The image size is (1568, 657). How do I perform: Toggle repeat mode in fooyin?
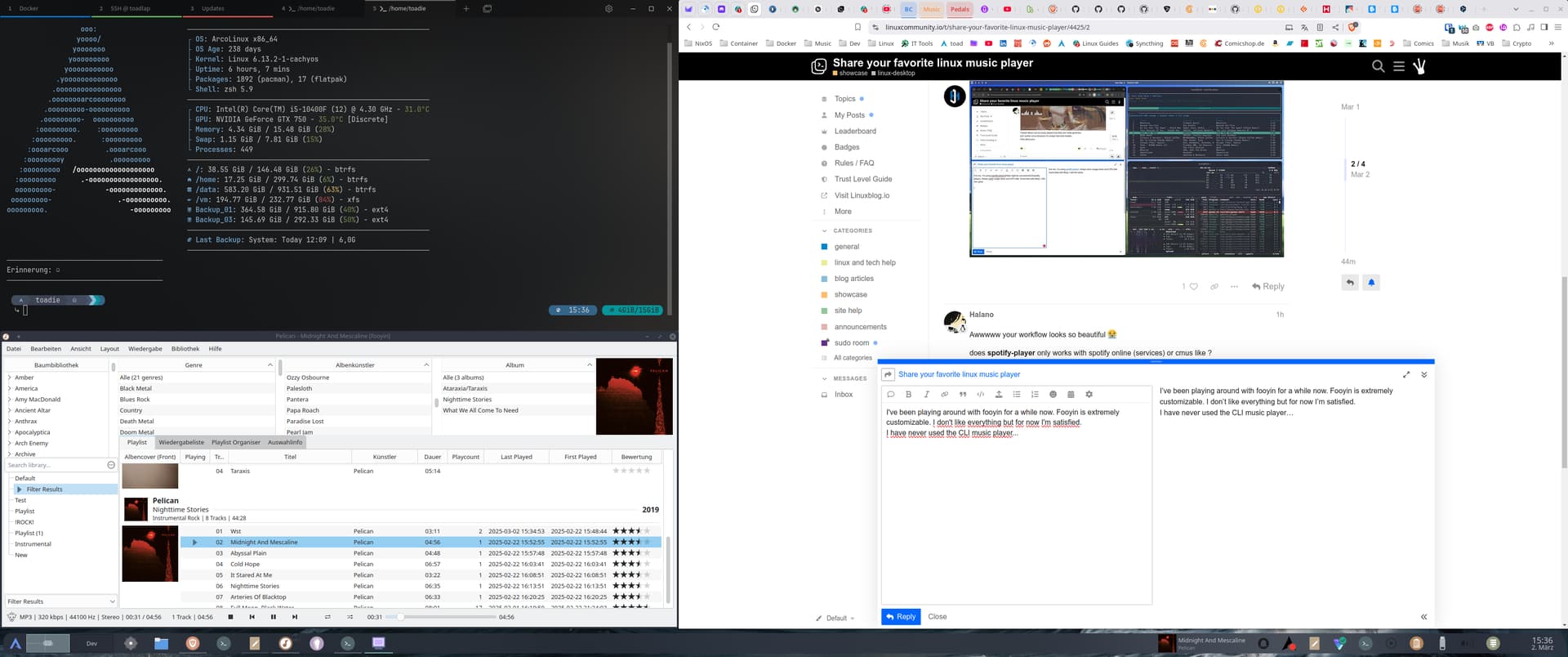pos(327,617)
